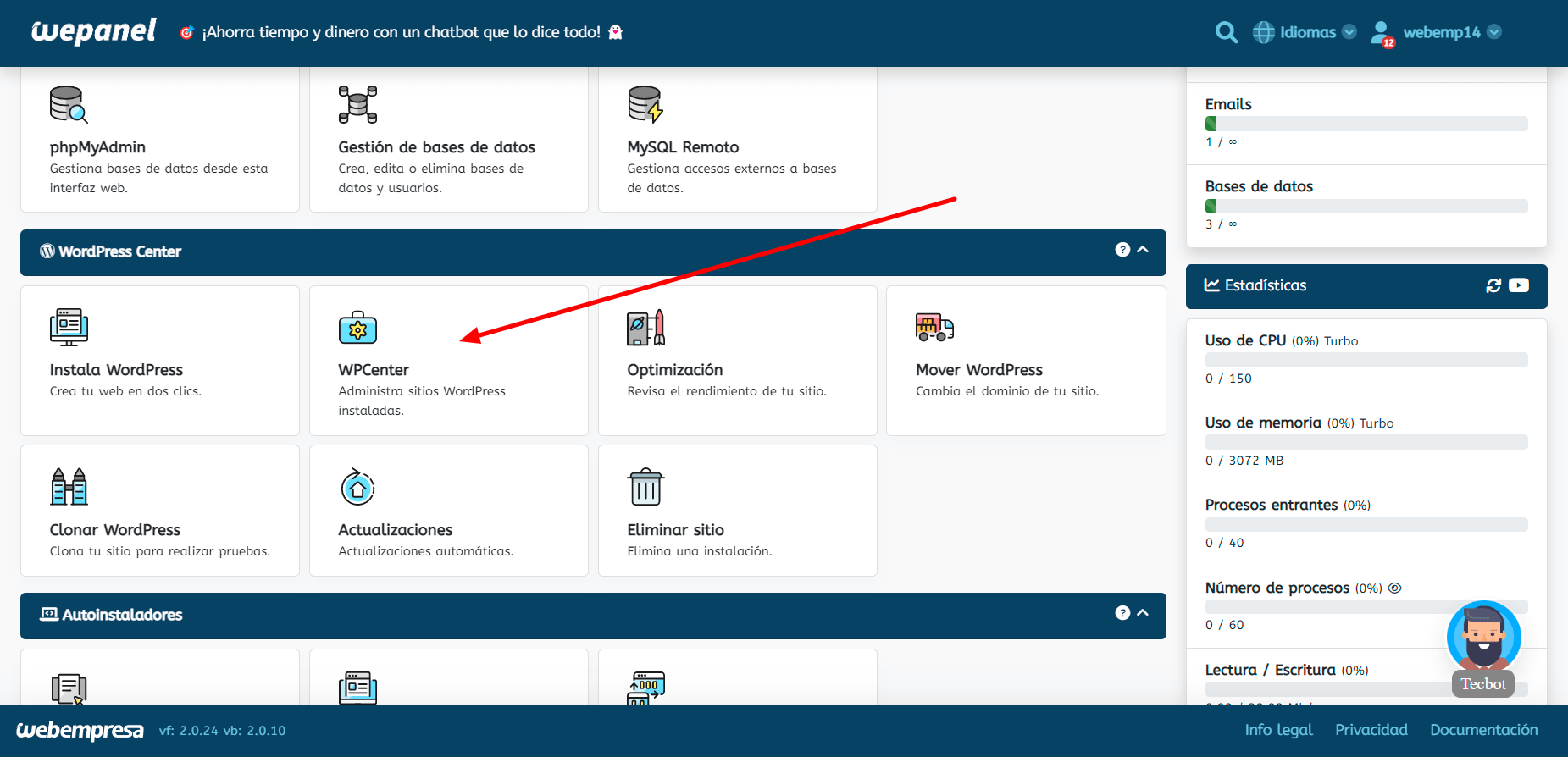Click the user avatar with notification badge
The height and width of the screenshot is (757, 1568).
(x=1382, y=34)
